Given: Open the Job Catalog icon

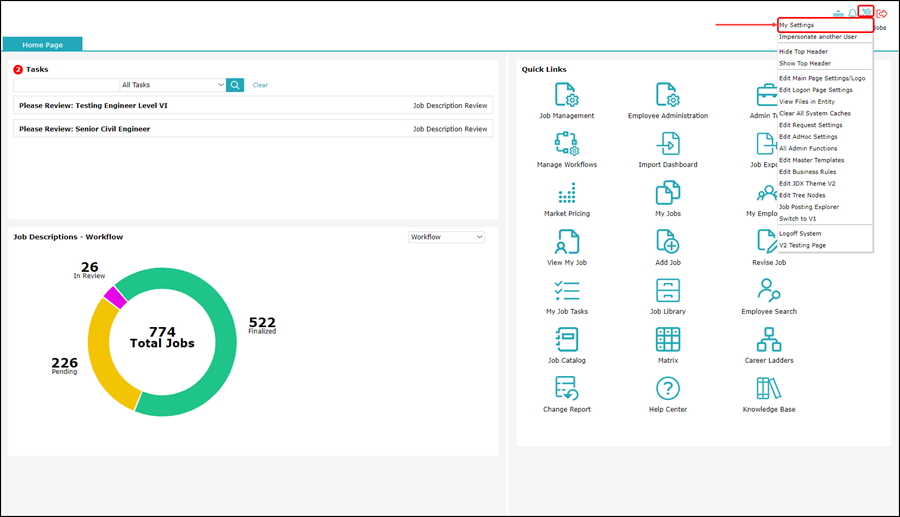Looking at the screenshot, I should pyautogui.click(x=567, y=339).
